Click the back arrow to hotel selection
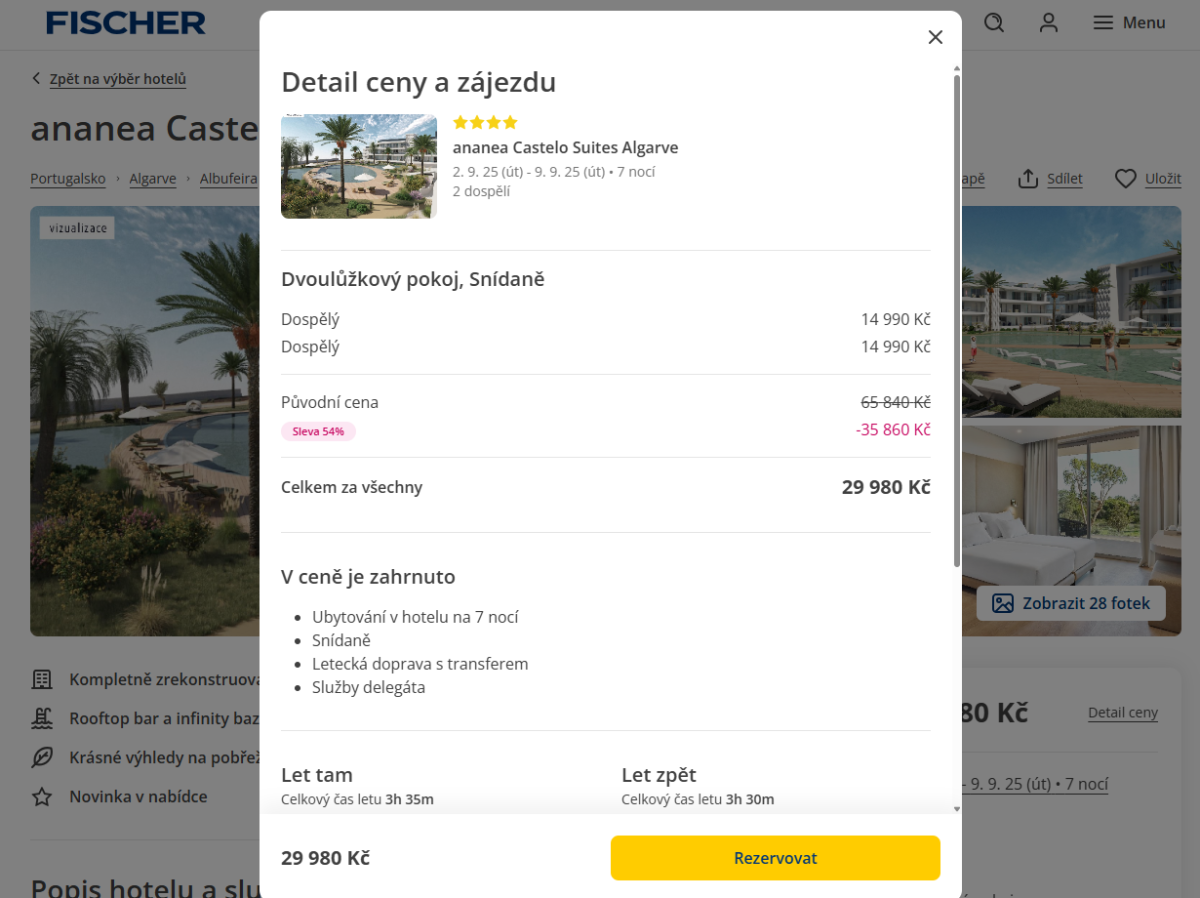The height and width of the screenshot is (898, 1200). pyautogui.click(x=37, y=79)
